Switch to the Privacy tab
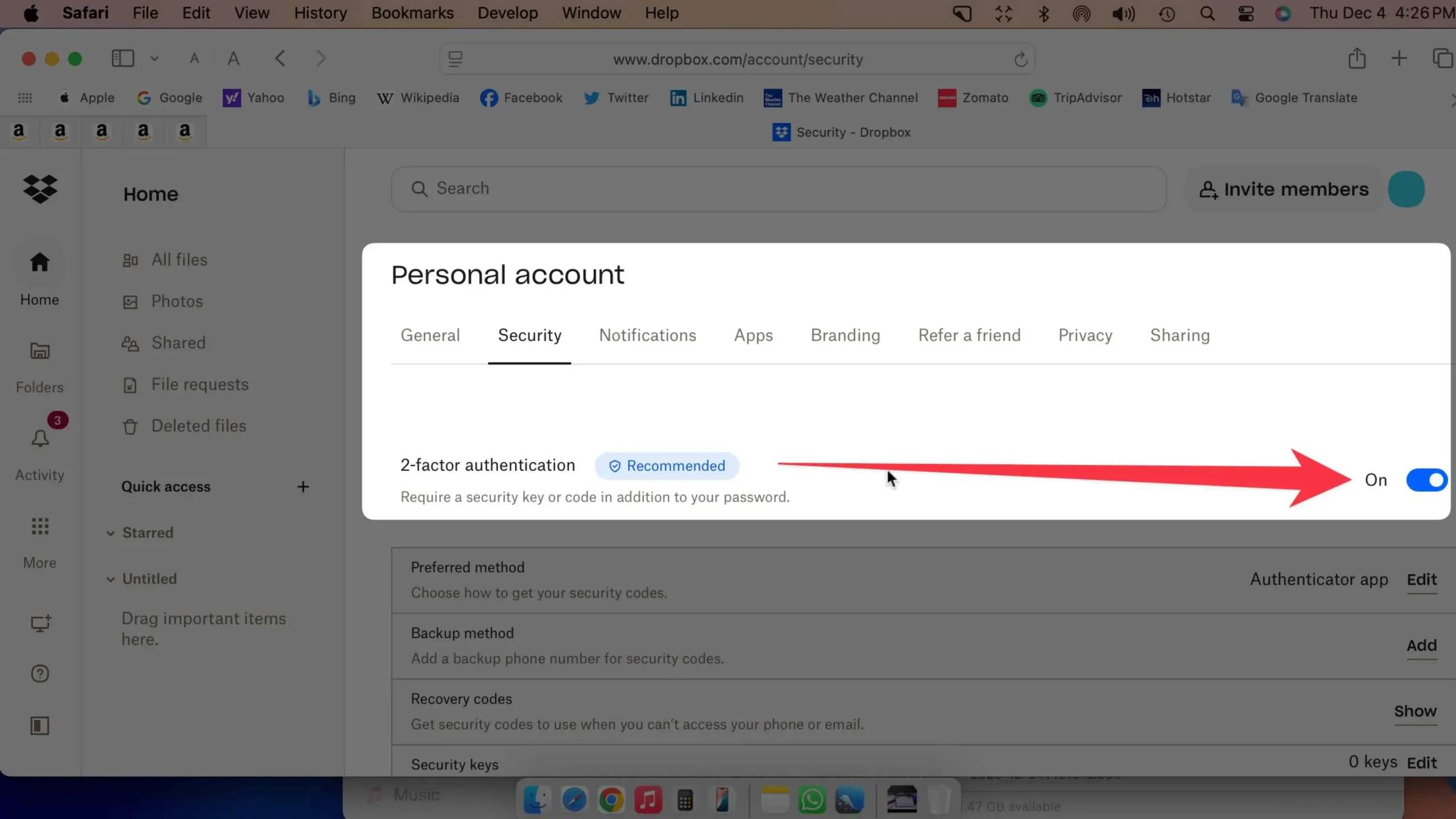The width and height of the screenshot is (1456, 819). [x=1085, y=335]
